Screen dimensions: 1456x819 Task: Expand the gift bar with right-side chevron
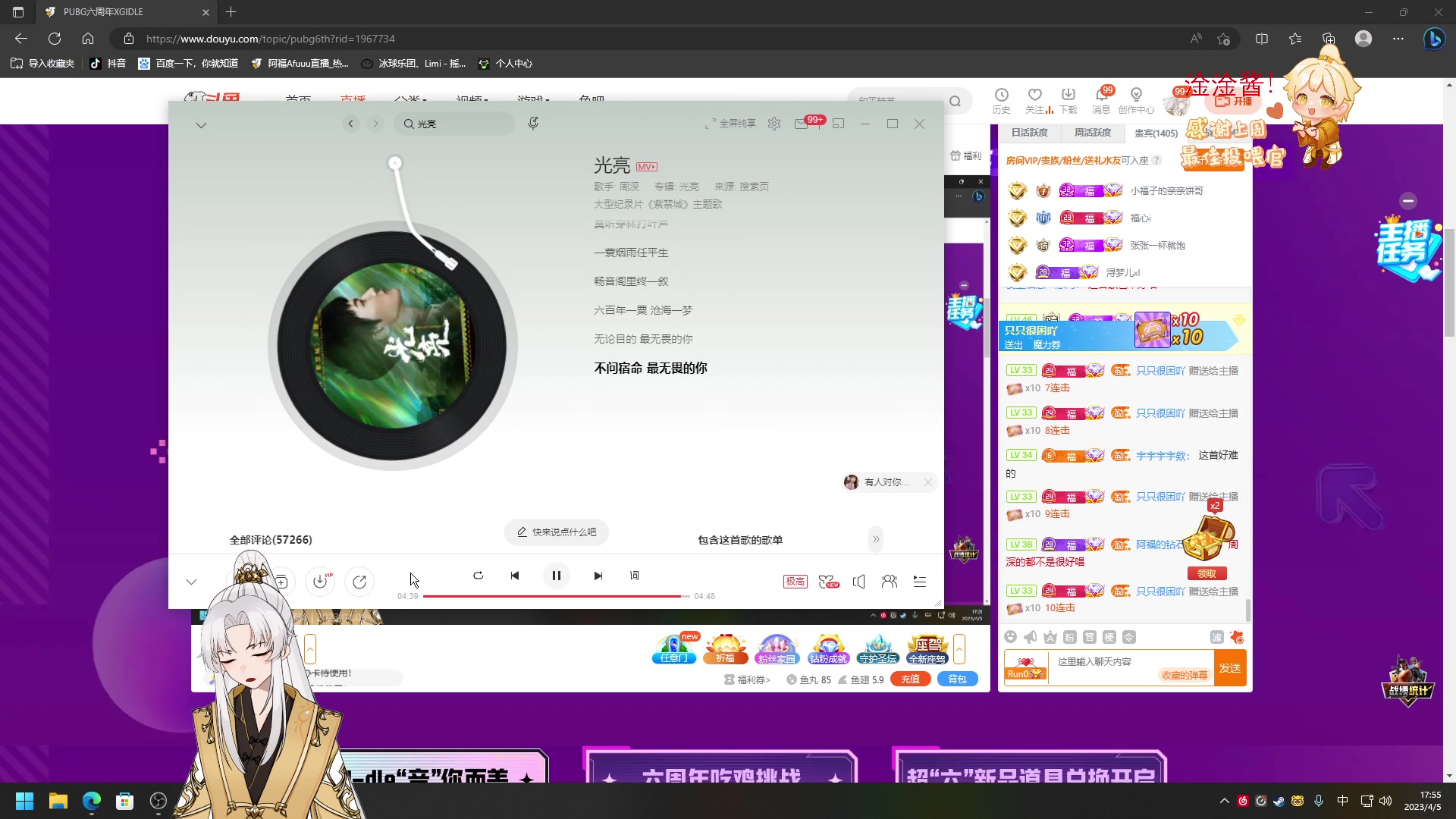click(959, 650)
